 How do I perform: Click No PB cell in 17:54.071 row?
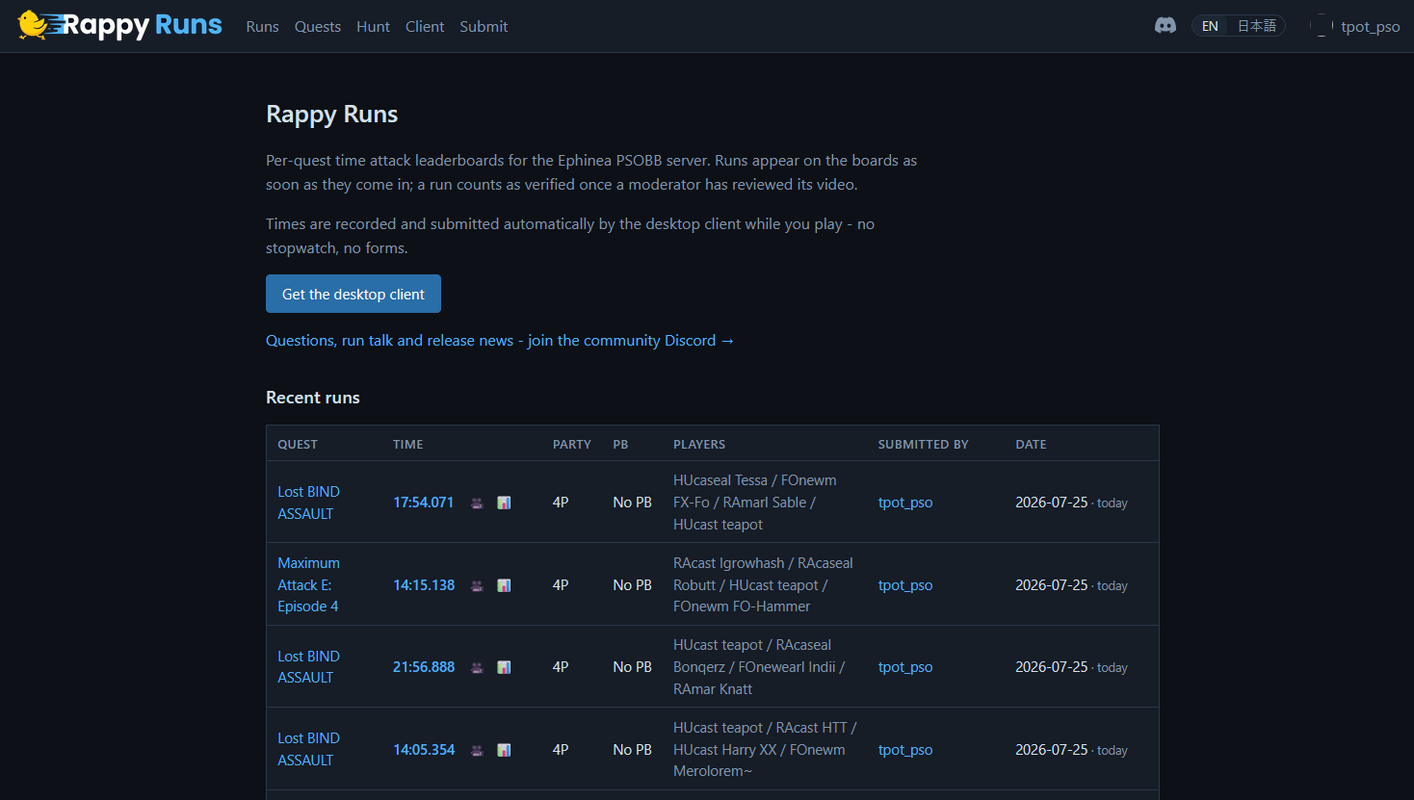tap(632, 503)
